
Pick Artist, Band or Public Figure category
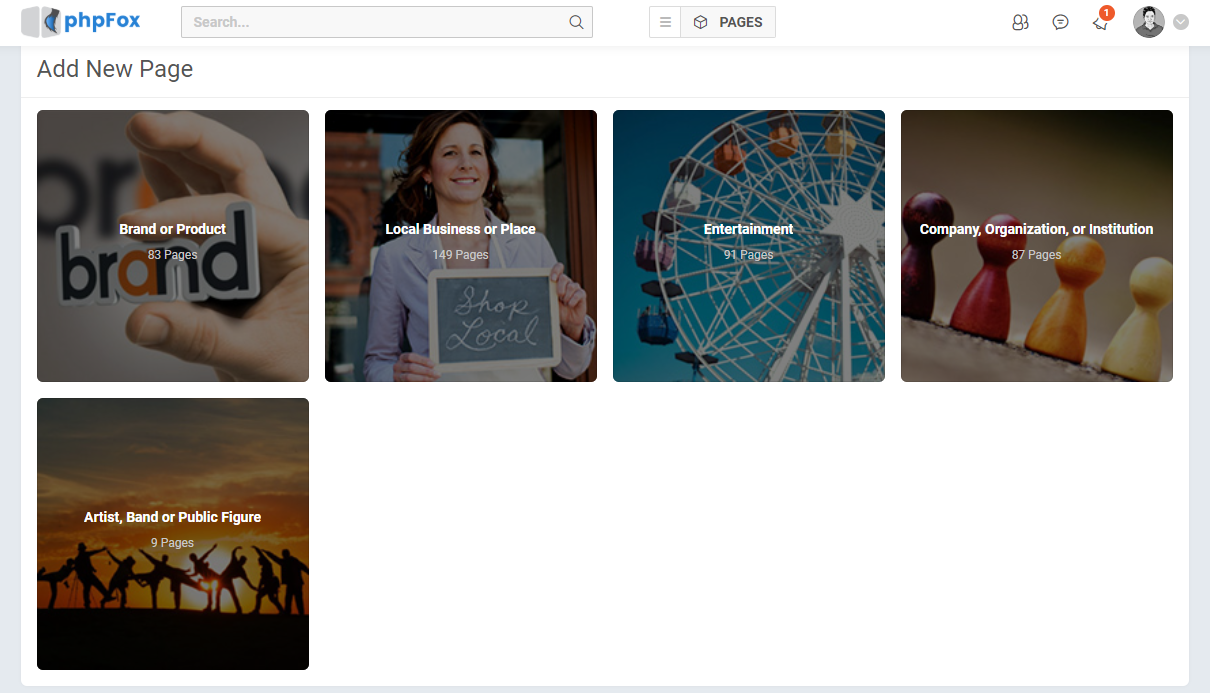click(x=172, y=517)
